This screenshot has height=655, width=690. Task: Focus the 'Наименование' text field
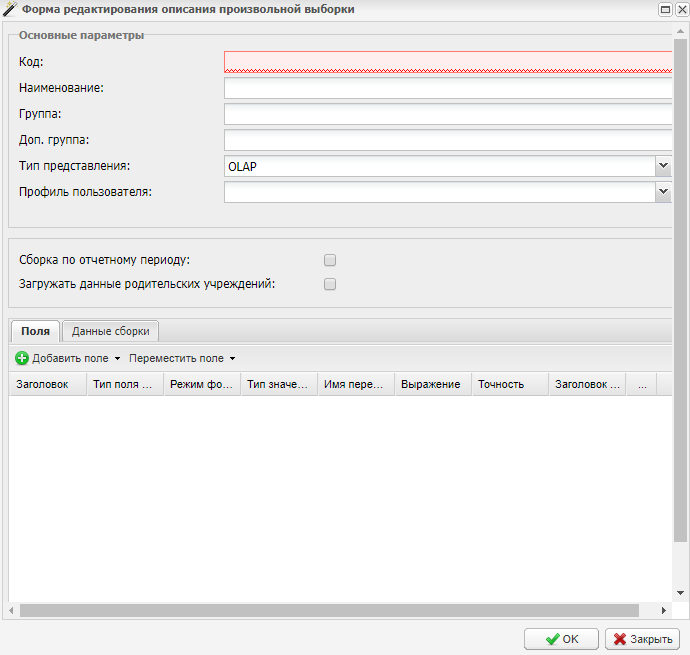click(447, 88)
